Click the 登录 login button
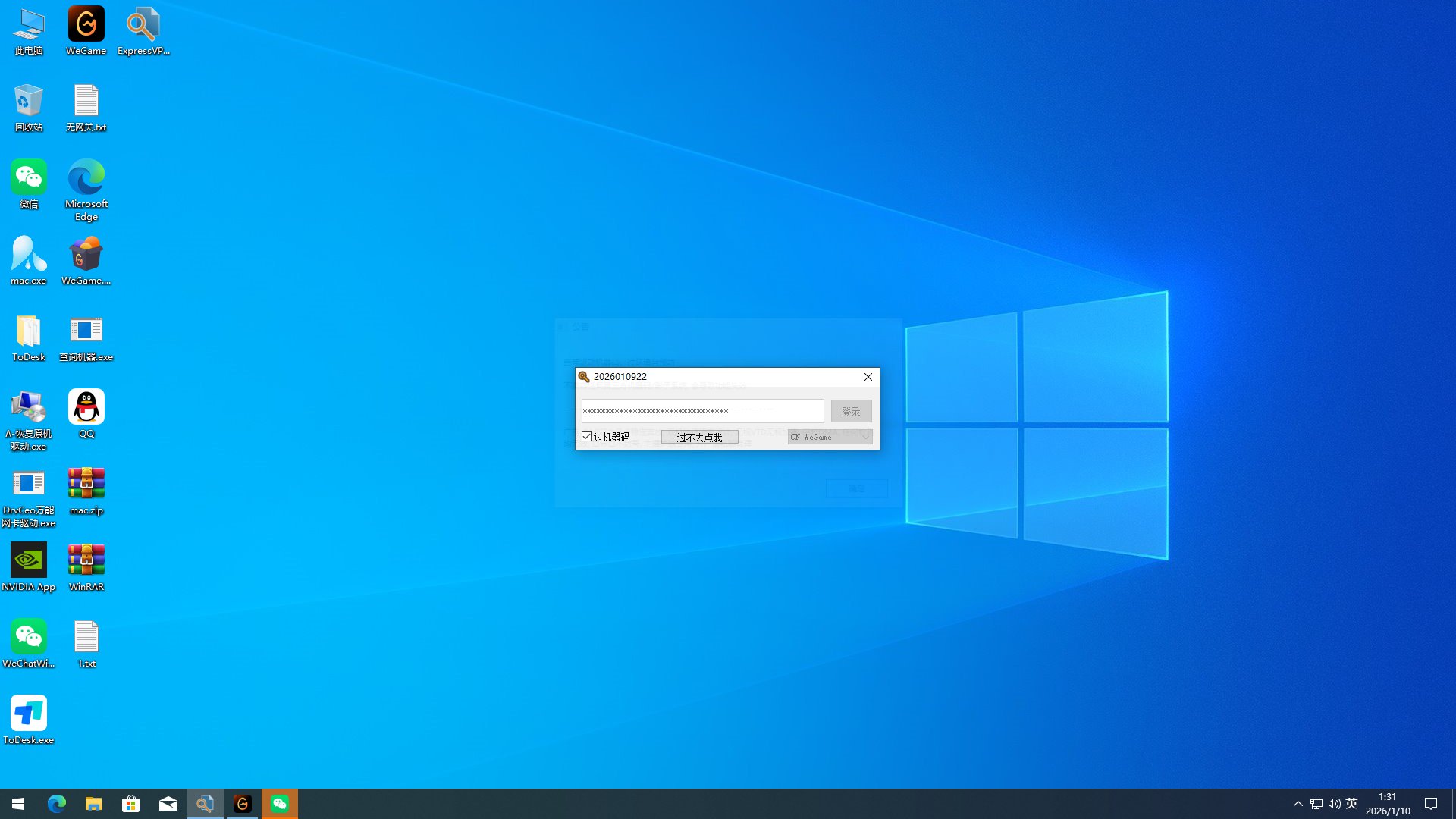The width and height of the screenshot is (1456, 819). [851, 412]
